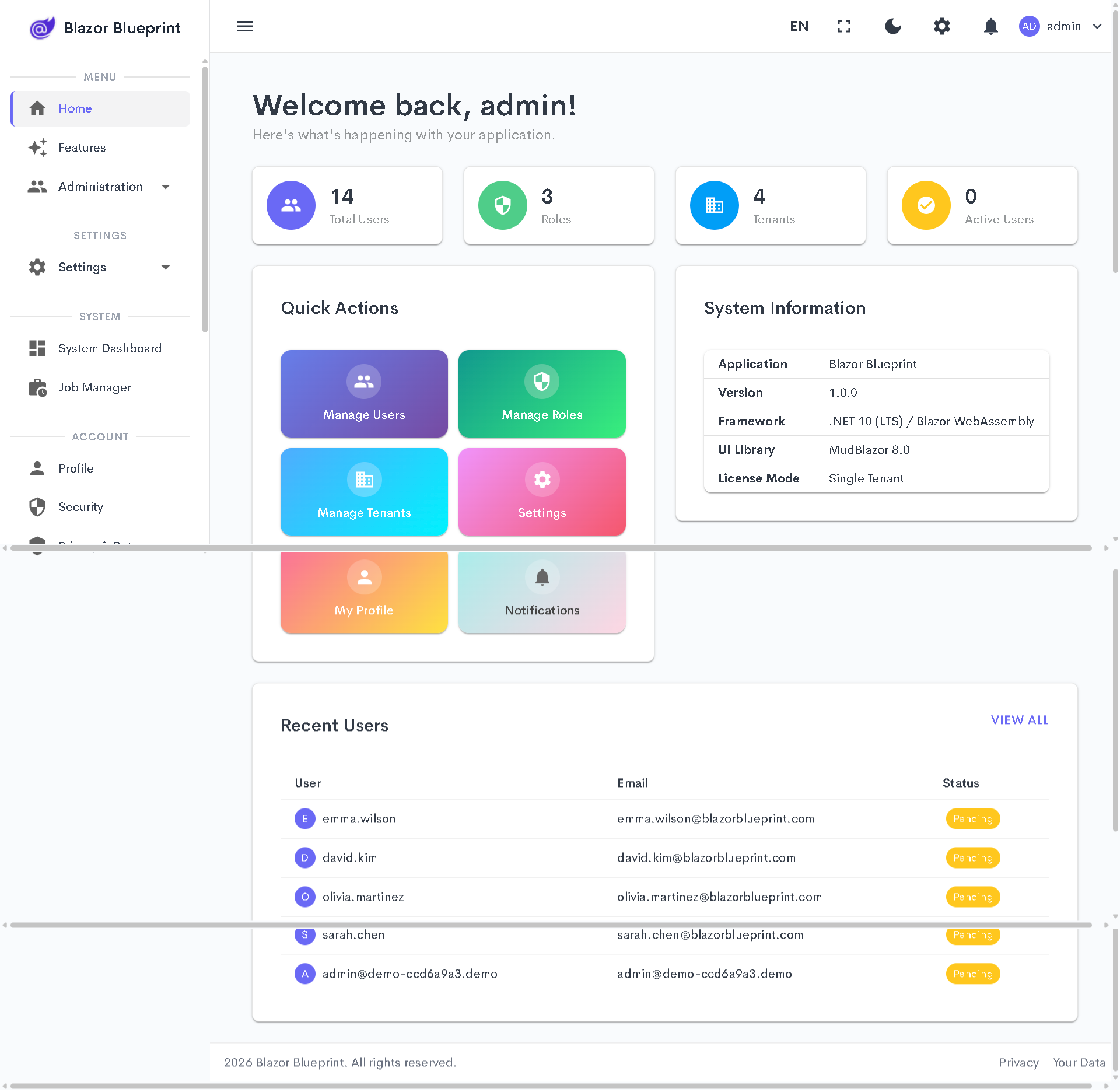The width and height of the screenshot is (1120, 1092).
Task: Open the EN language selector
Action: (x=799, y=26)
